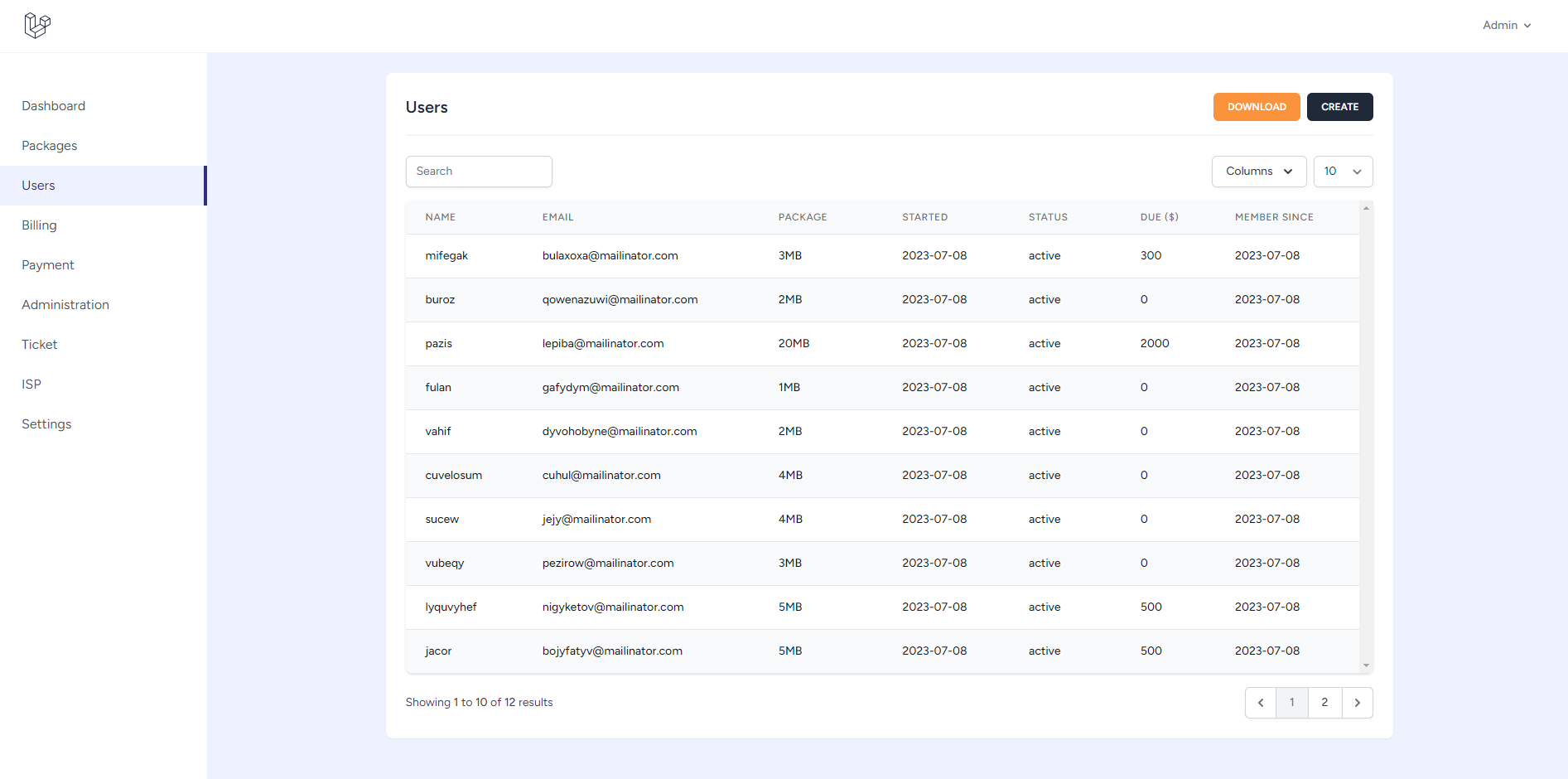The height and width of the screenshot is (779, 1568).
Task: Open the Packages section in the sidebar
Action: point(49,145)
